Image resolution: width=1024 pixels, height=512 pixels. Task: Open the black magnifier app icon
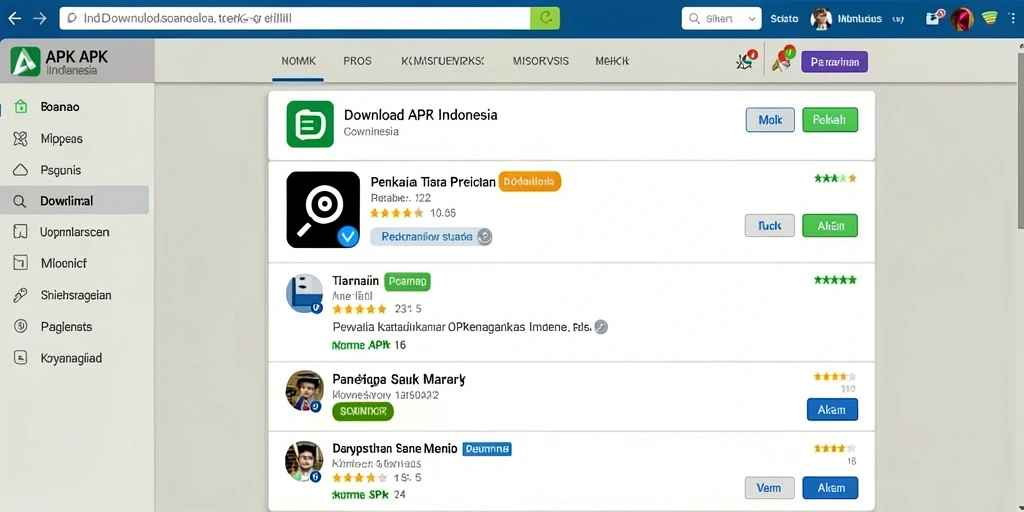pos(323,210)
